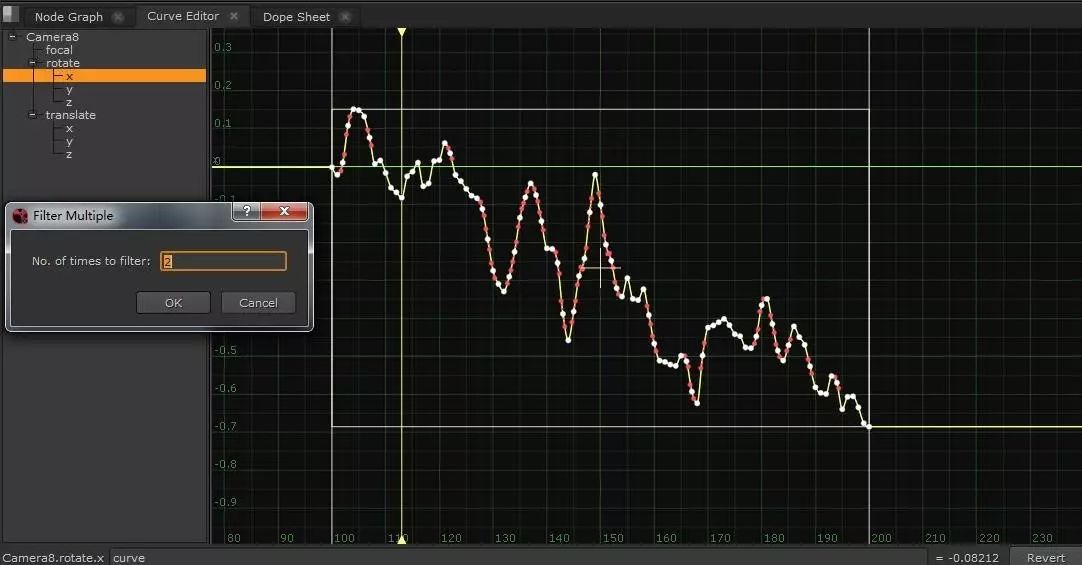Click the No. of times to filter field
The height and width of the screenshot is (565, 1082).
pyautogui.click(x=224, y=261)
